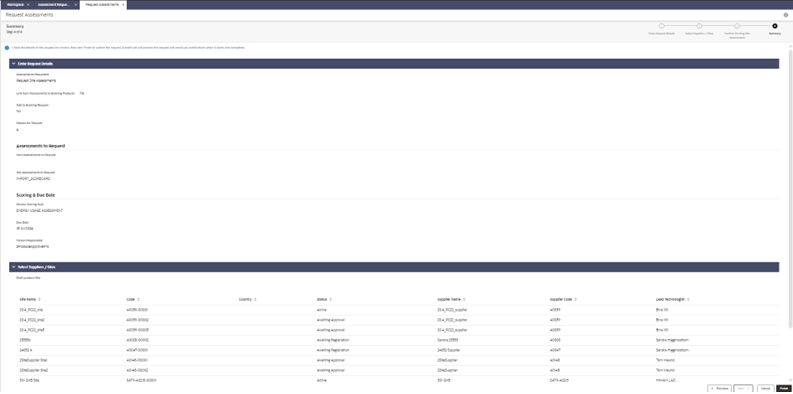Click the ENERGY USAGE ASSESSMENT scoring rule

38,210
